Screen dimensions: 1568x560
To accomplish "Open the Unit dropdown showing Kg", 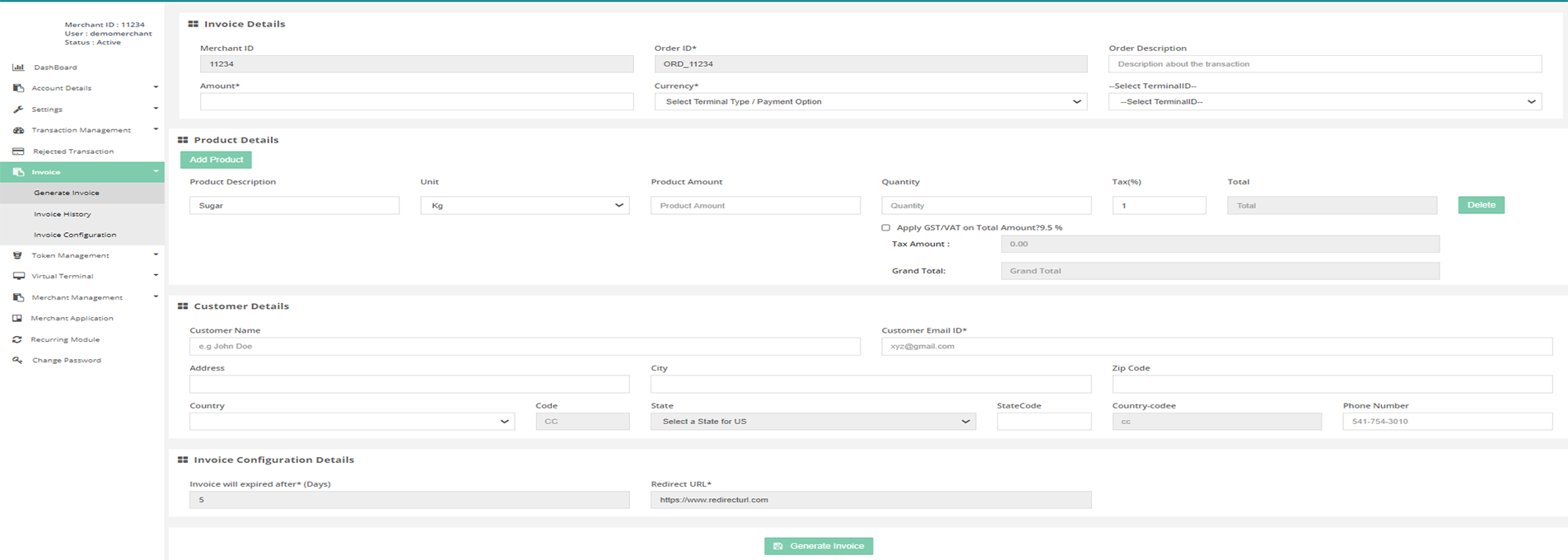I will (x=525, y=206).
